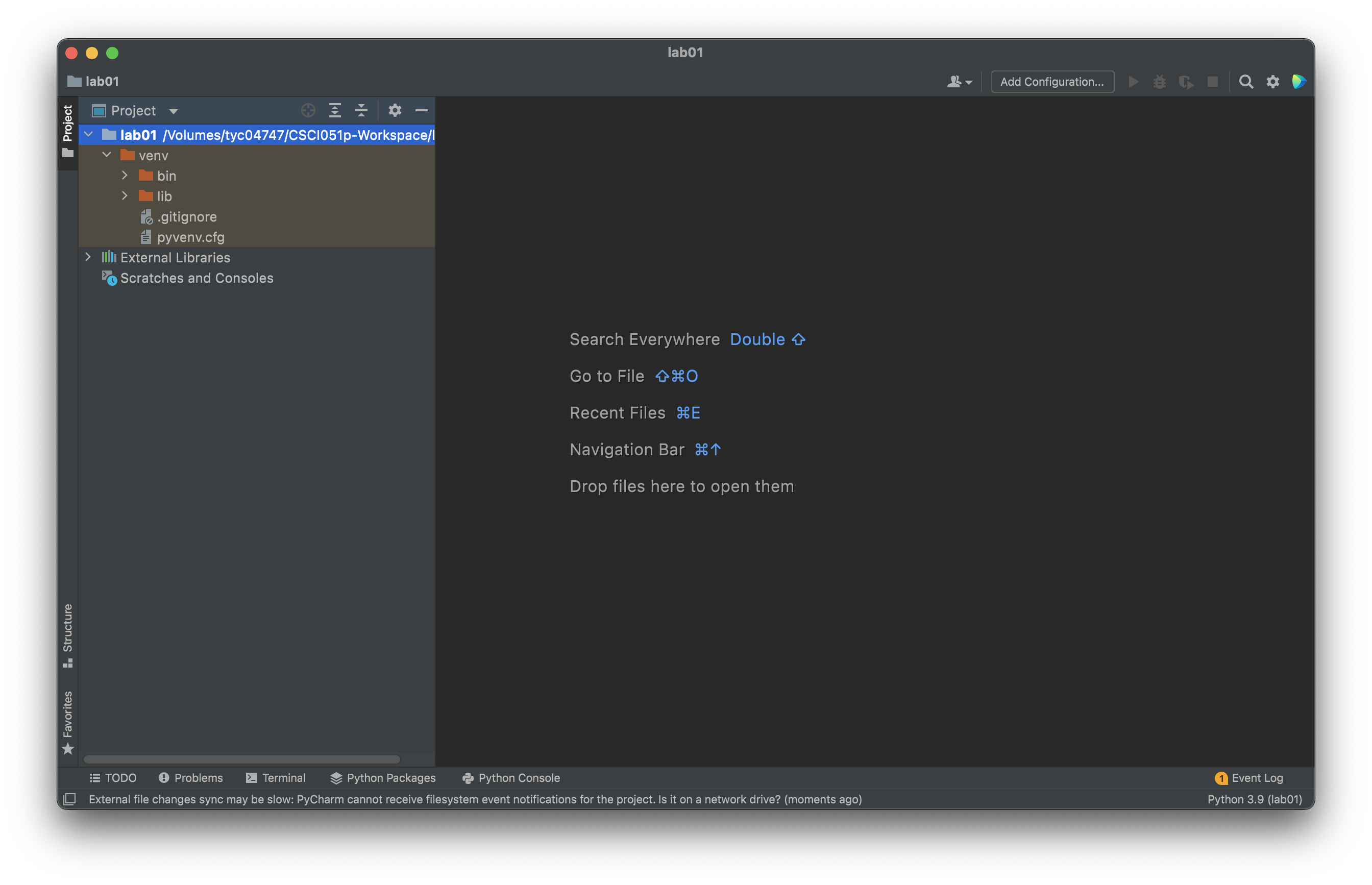Expand External Libraries node
Screen dimensions: 1372x885
click(88, 257)
